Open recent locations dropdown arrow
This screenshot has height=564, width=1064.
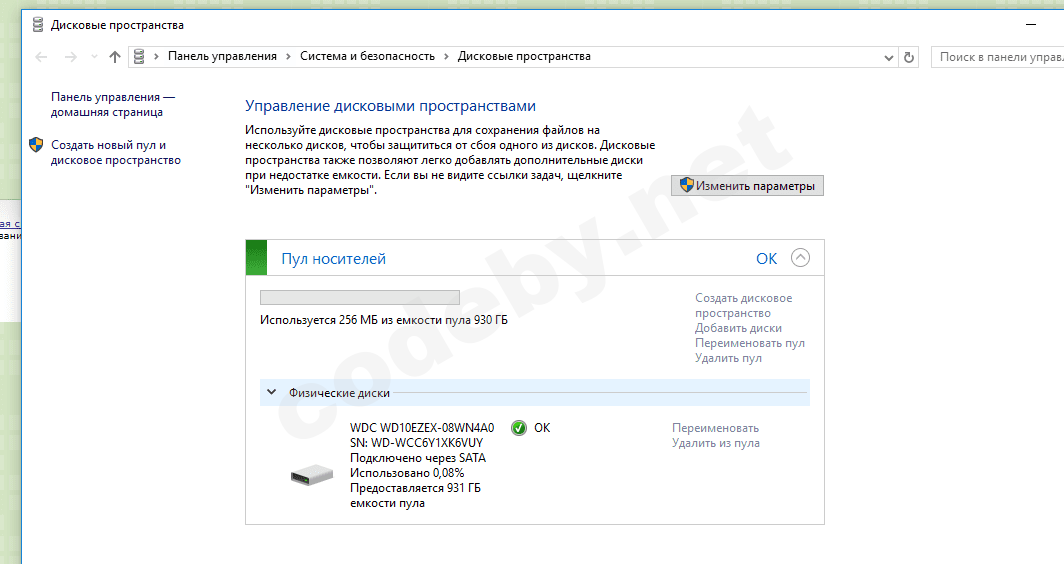[94, 57]
